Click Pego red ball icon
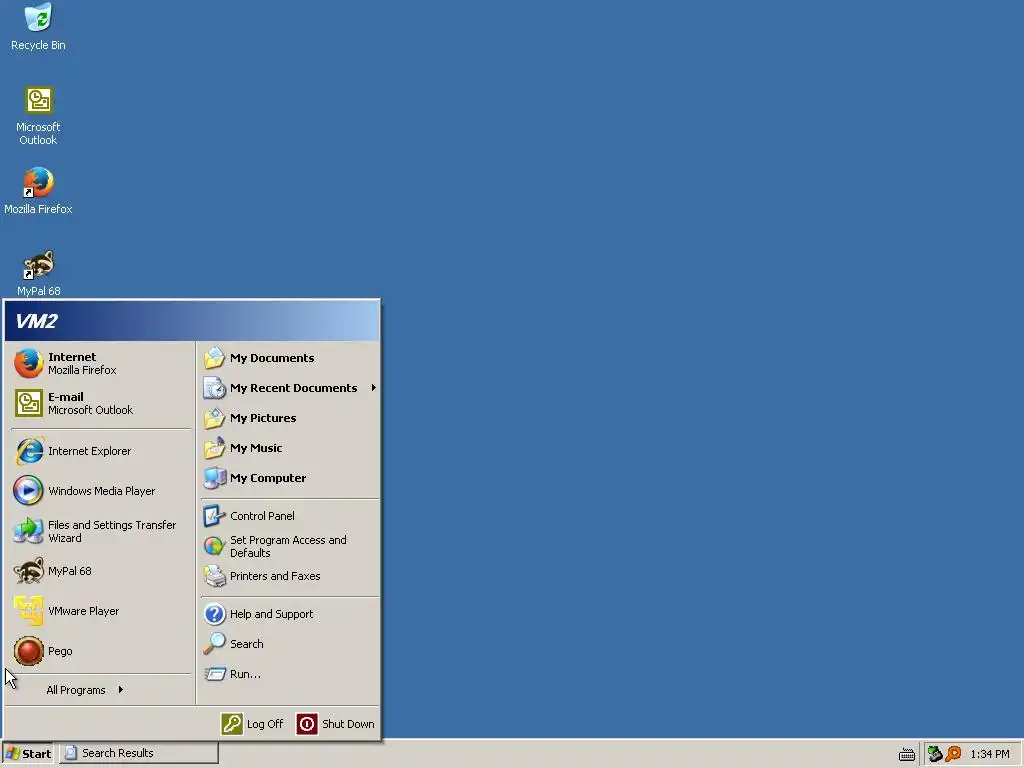Image resolution: width=1024 pixels, height=768 pixels. 29,651
